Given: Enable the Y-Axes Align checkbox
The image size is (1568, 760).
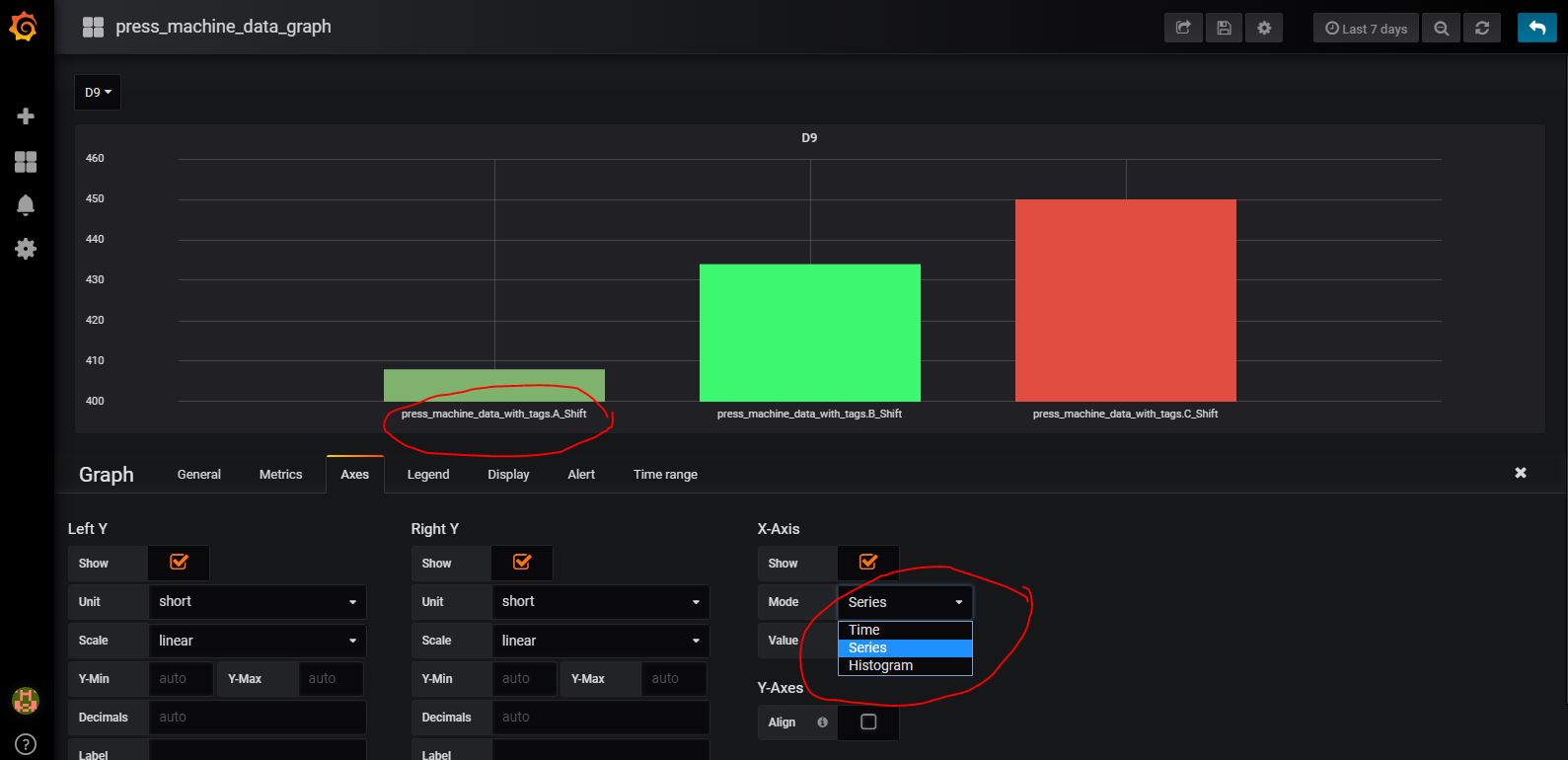Looking at the screenshot, I should point(868,722).
